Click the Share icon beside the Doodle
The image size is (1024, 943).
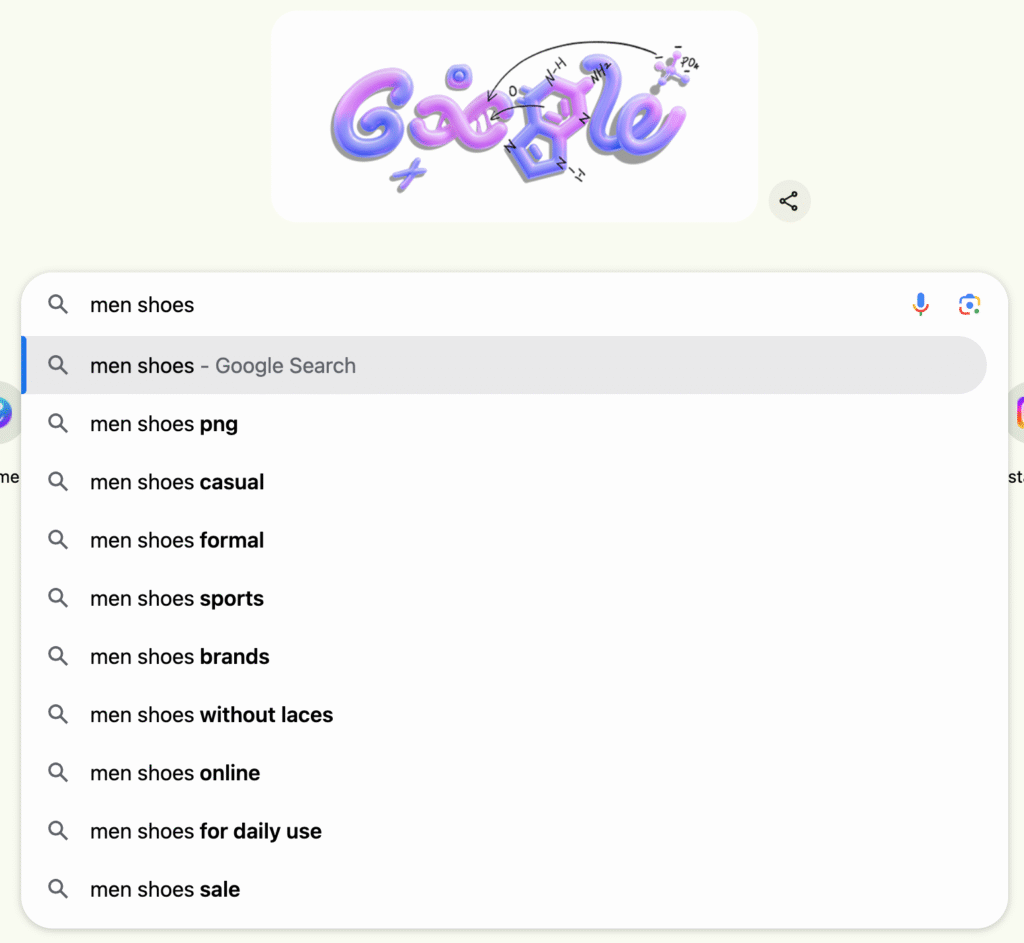point(789,201)
